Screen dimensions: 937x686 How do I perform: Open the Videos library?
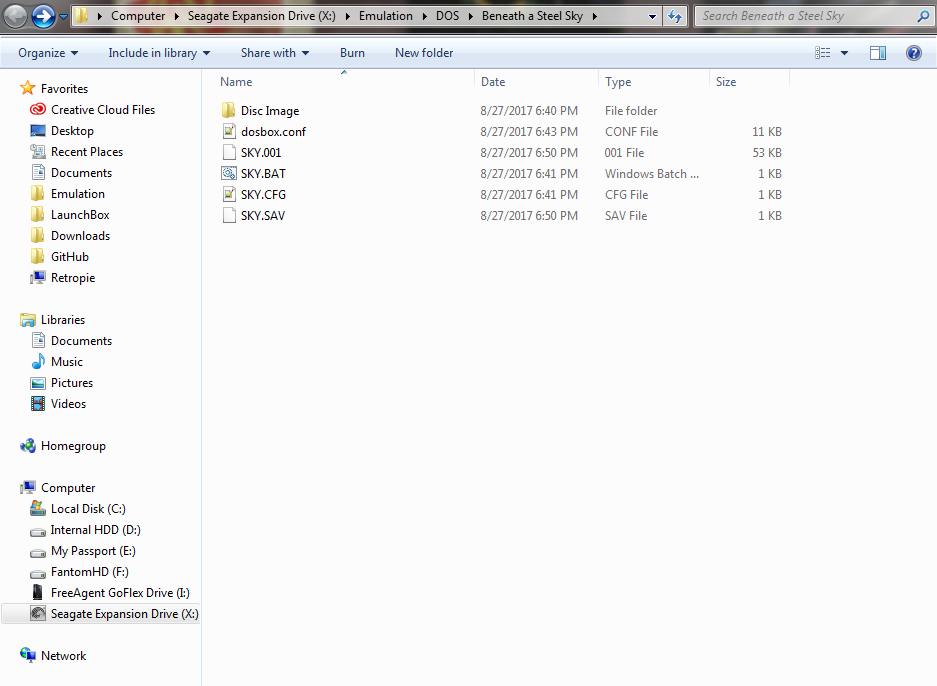68,403
